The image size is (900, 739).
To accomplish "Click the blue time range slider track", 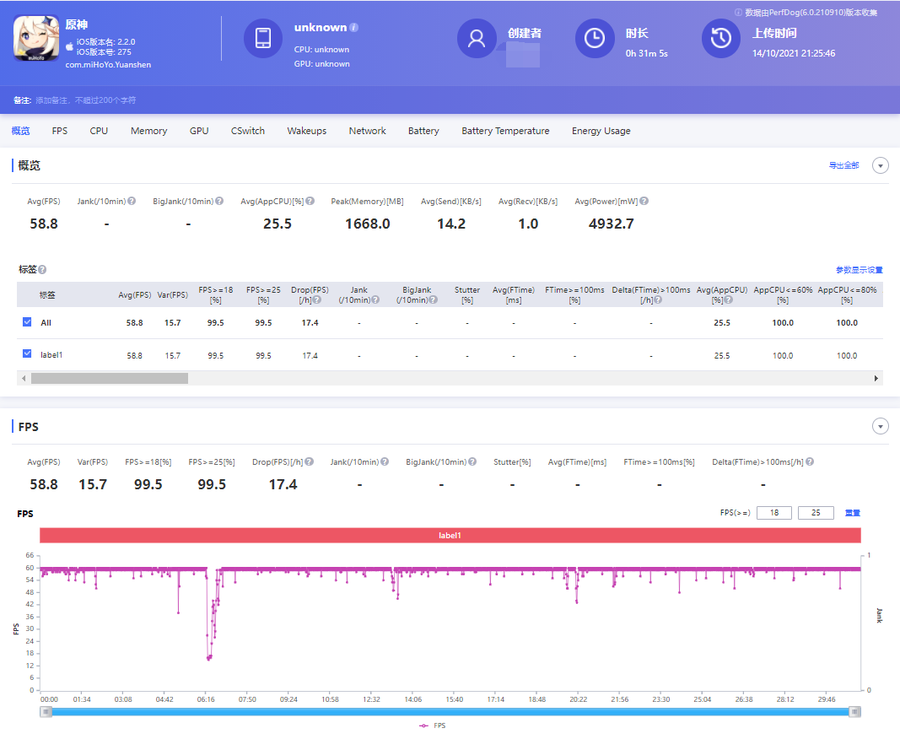I will coord(450,712).
